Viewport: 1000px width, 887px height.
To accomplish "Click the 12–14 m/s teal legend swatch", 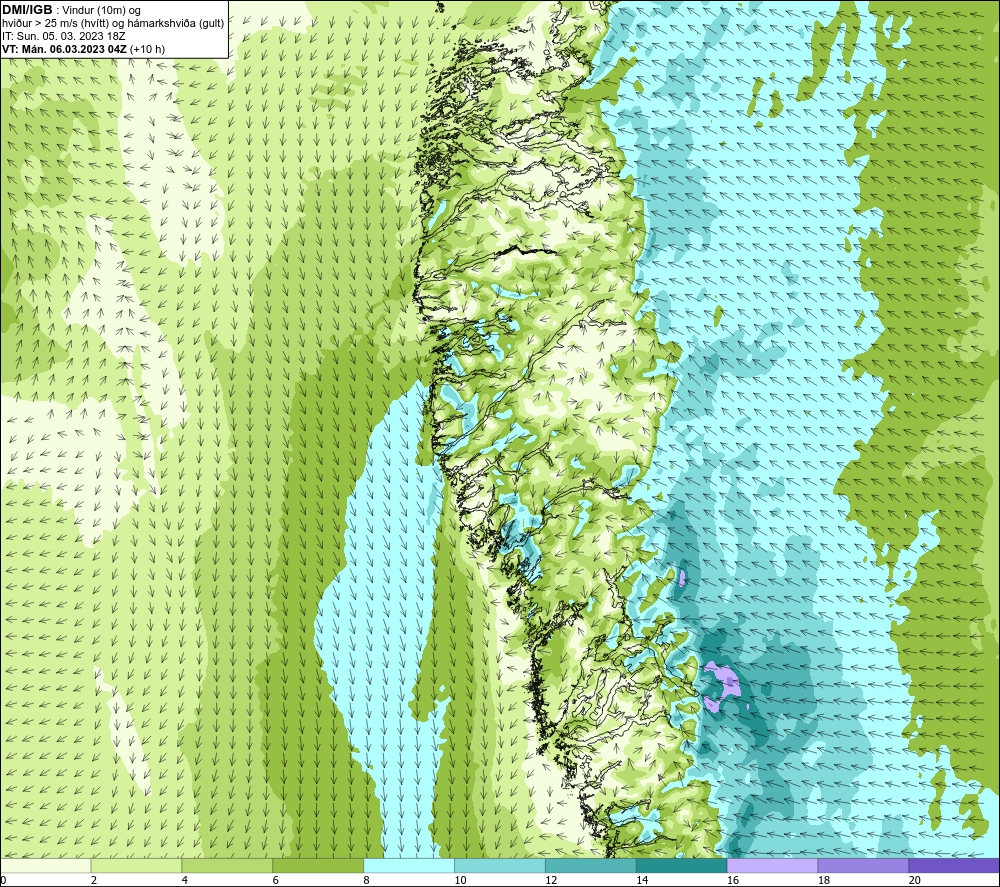I will point(591,865).
